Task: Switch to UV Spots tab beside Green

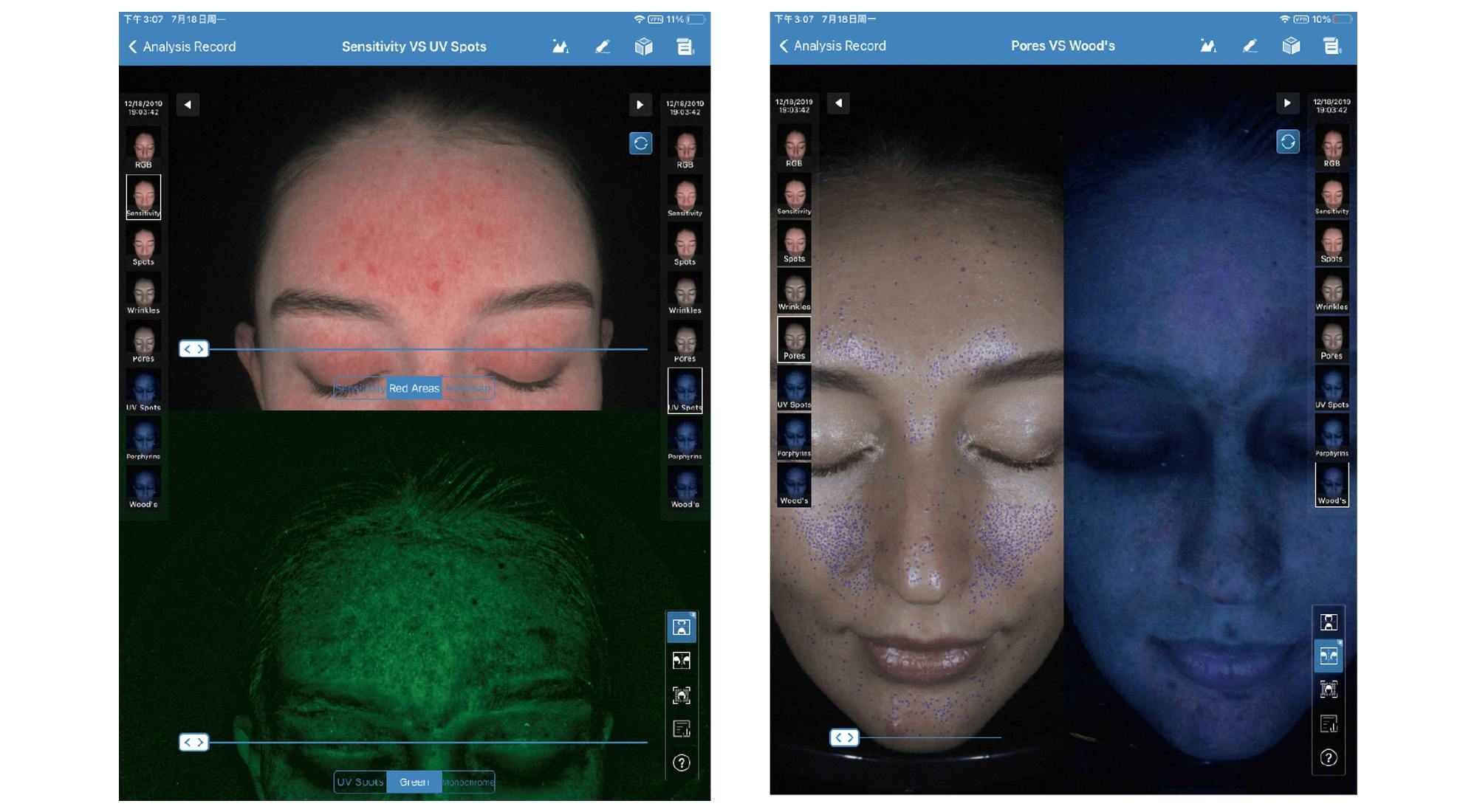Action: 360,782
